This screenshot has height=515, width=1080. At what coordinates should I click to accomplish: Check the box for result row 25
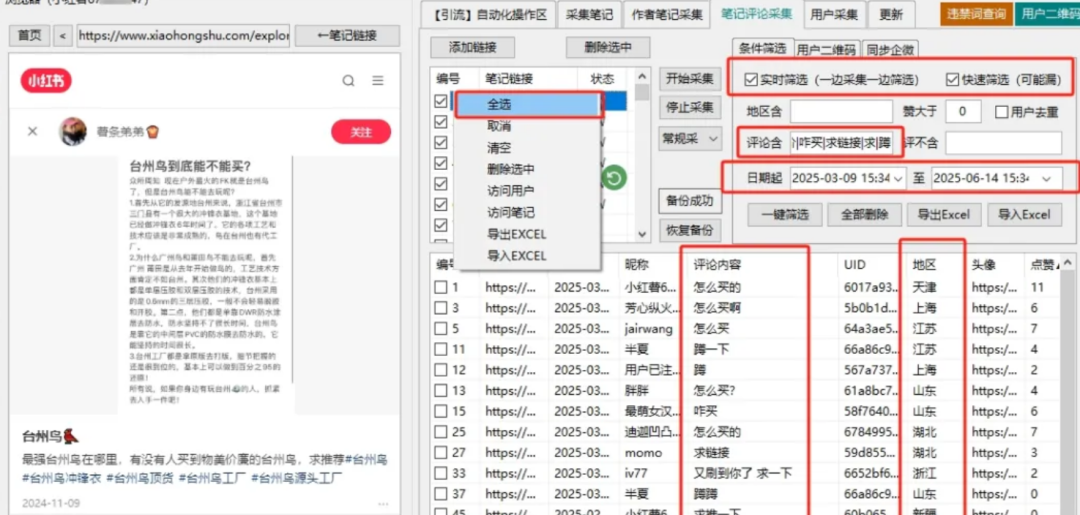coord(441,432)
